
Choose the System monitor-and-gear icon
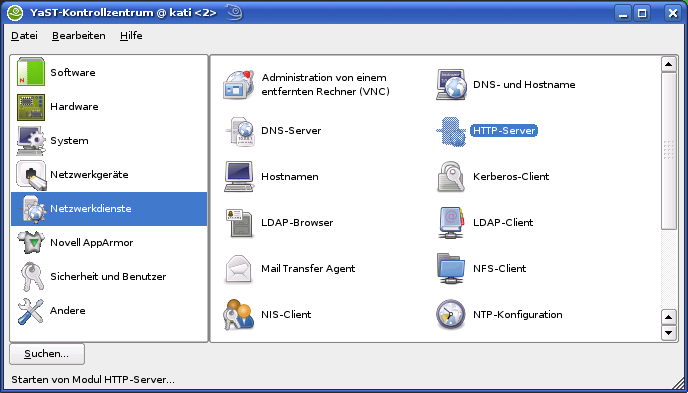[31, 140]
